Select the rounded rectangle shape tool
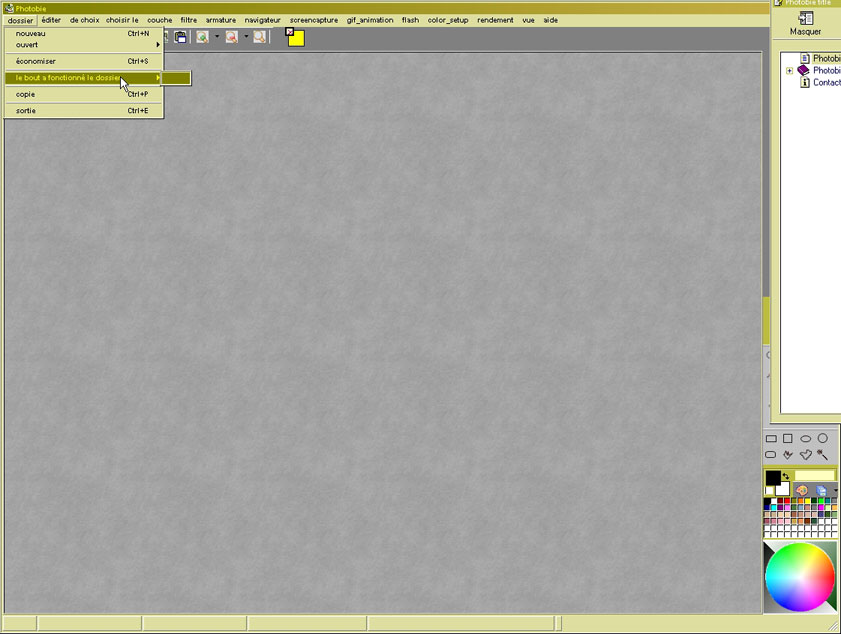 pyautogui.click(x=771, y=455)
